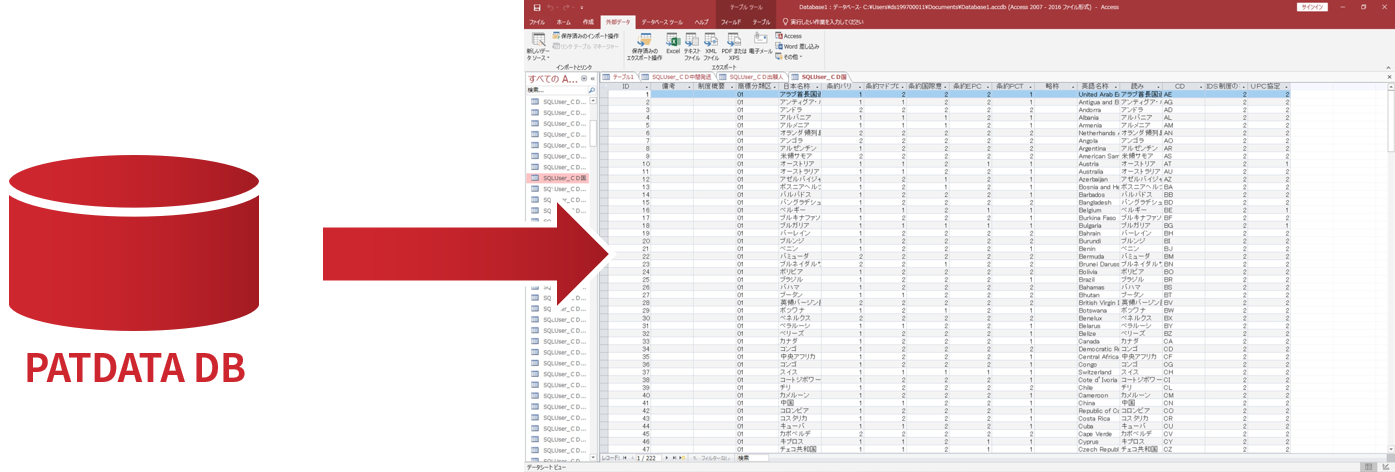Click the キューバ cell in 日本名称 column
Screen dimensions: 1395x472
pyautogui.click(x=800, y=426)
